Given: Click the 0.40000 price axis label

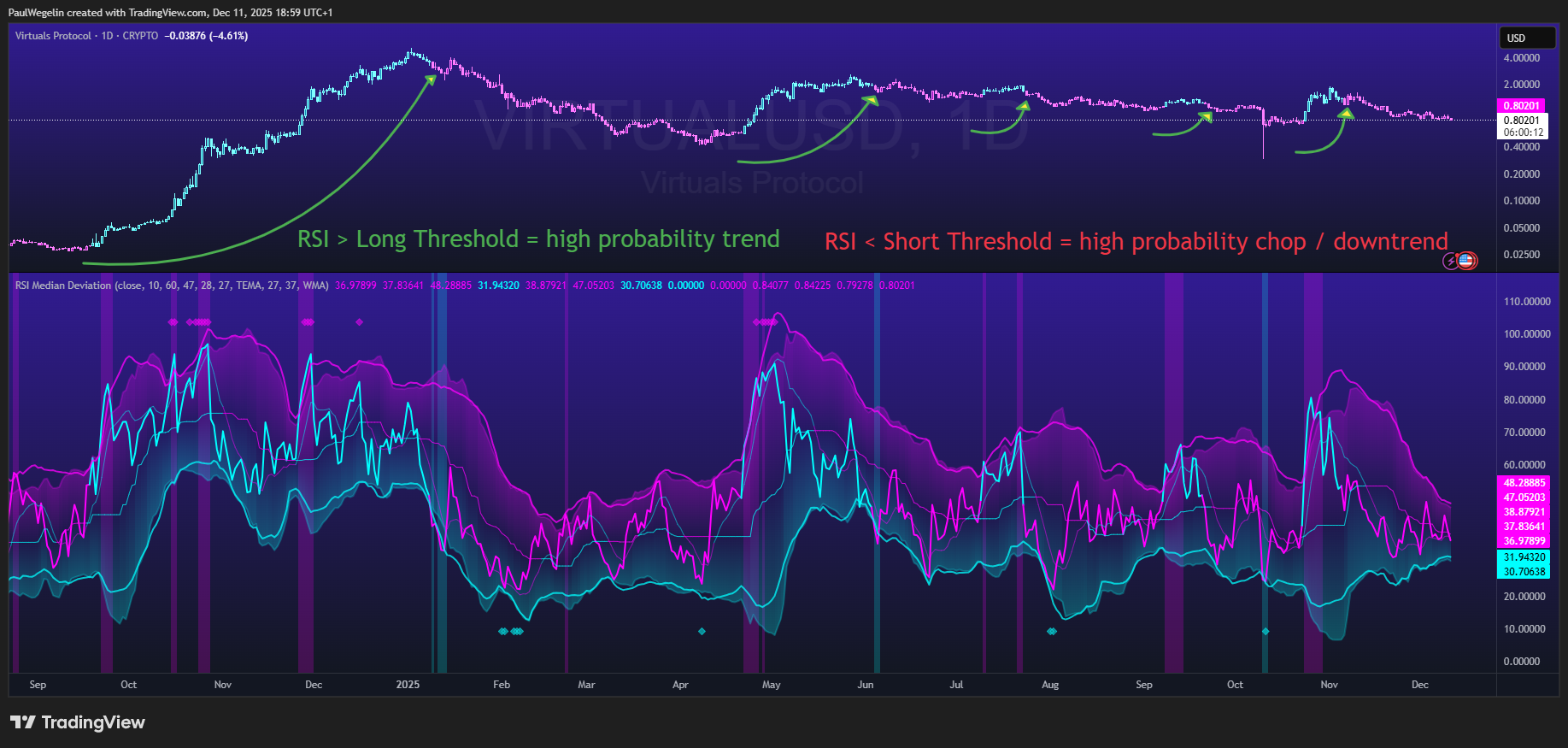Looking at the screenshot, I should tap(1521, 147).
